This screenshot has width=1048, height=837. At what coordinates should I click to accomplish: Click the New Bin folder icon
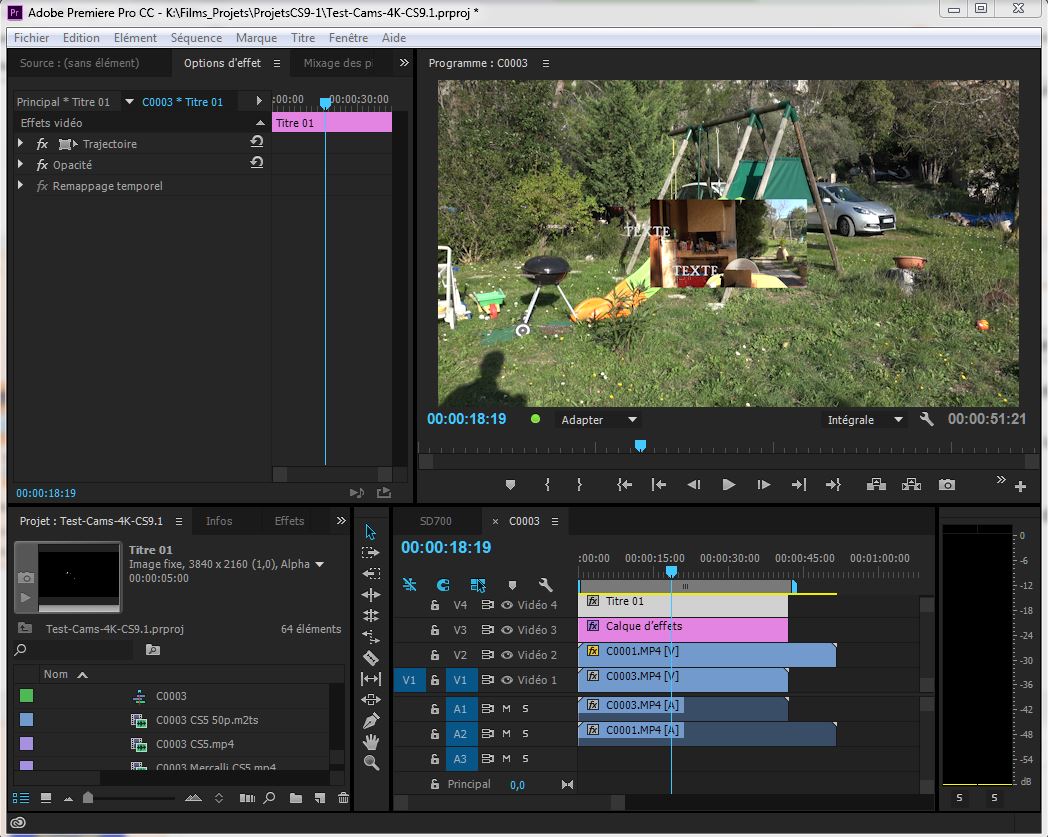[x=296, y=798]
